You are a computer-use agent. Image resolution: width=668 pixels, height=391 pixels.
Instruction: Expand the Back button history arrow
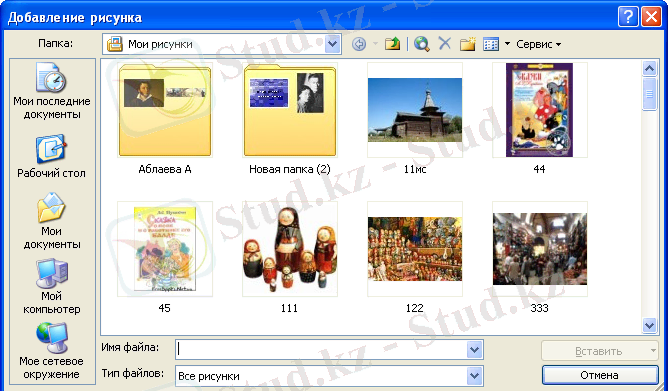click(x=375, y=44)
